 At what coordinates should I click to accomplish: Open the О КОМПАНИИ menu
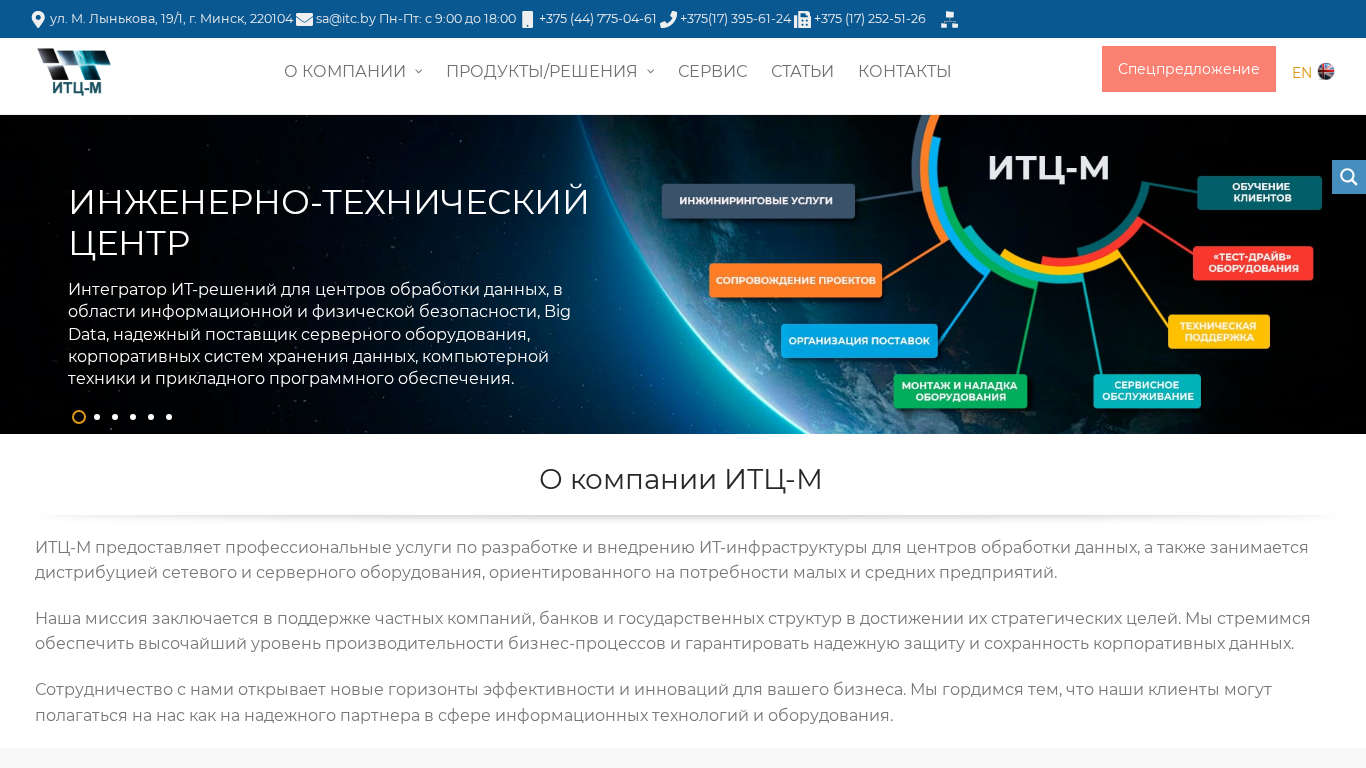pyautogui.click(x=345, y=72)
